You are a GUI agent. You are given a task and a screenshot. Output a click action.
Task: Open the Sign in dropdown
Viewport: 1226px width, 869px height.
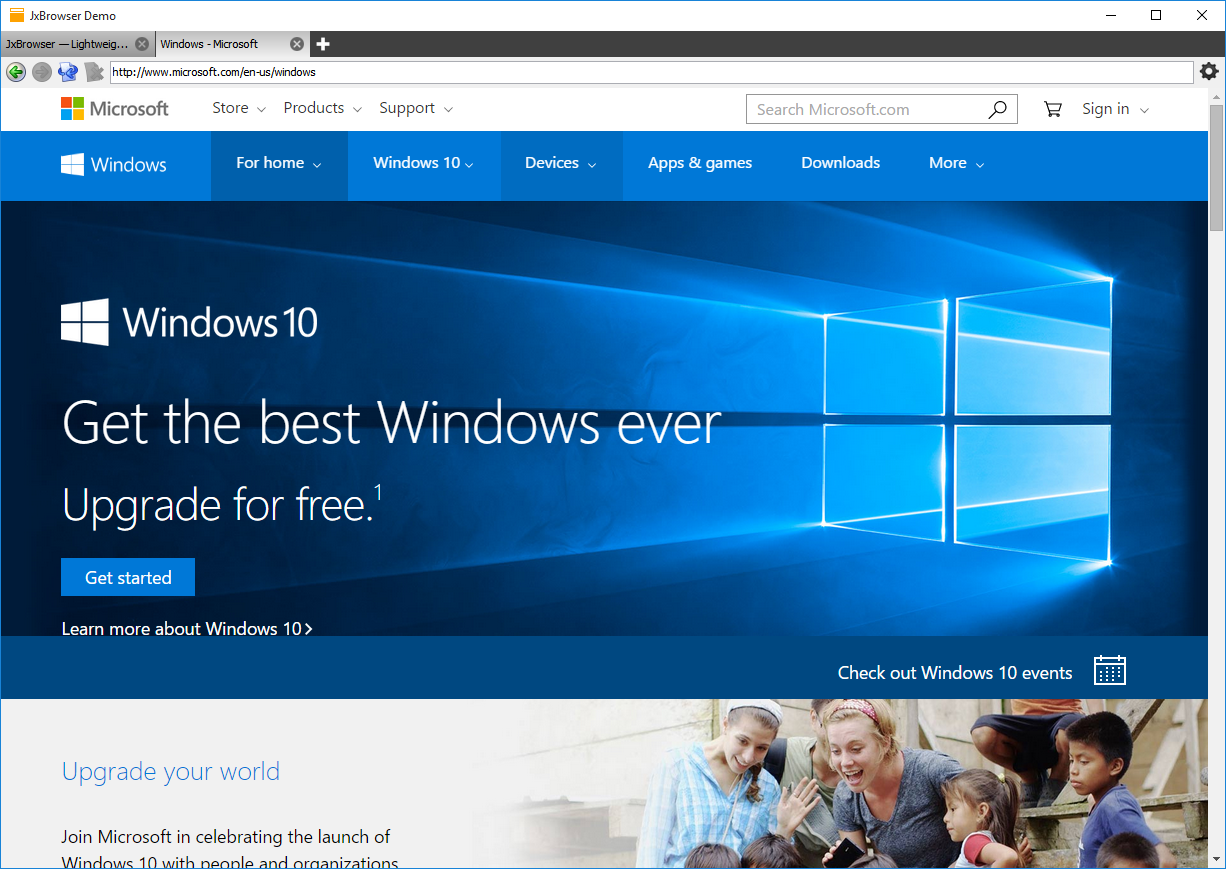(1115, 109)
